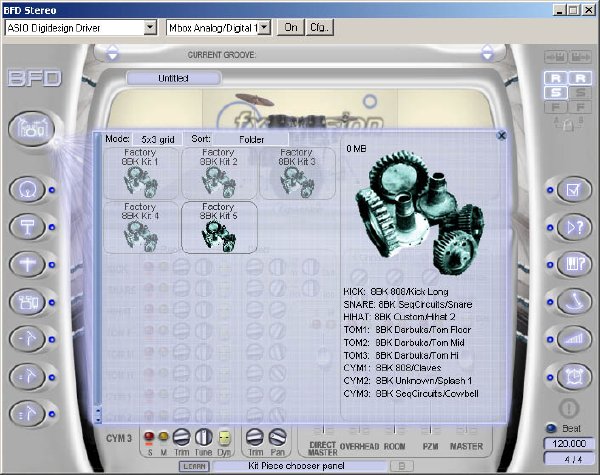Click the left save-disk icon at top right
The height and width of the screenshot is (475, 600).
[556, 58]
